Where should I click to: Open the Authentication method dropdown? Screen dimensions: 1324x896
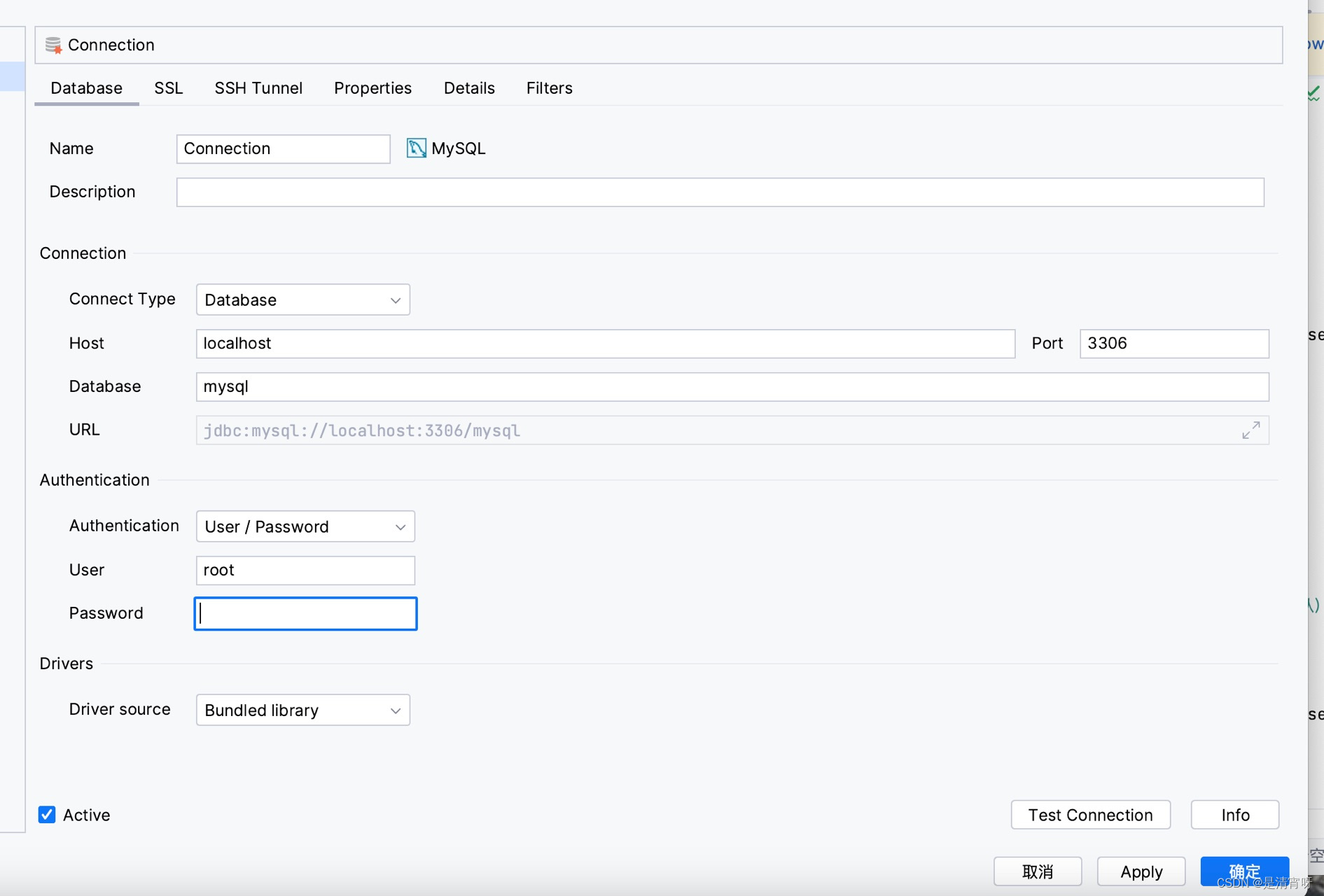coord(305,526)
